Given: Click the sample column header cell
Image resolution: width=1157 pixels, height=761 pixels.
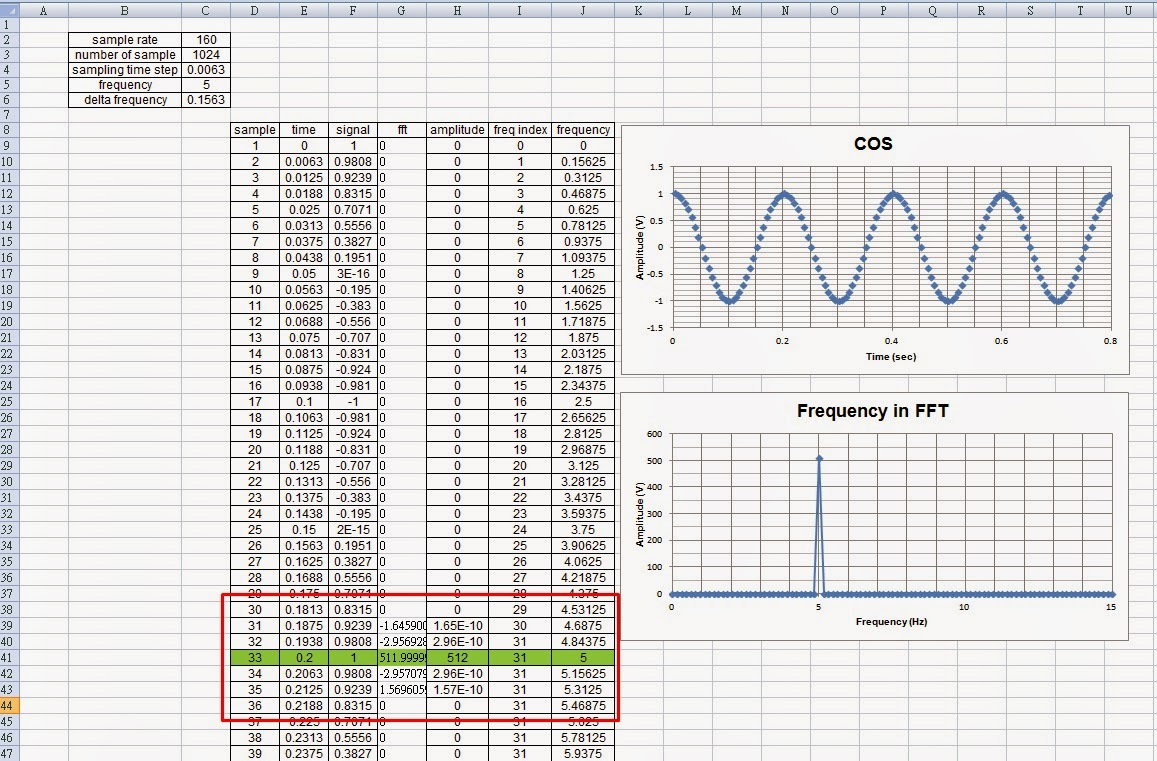Looking at the screenshot, I should pyautogui.click(x=254, y=129).
